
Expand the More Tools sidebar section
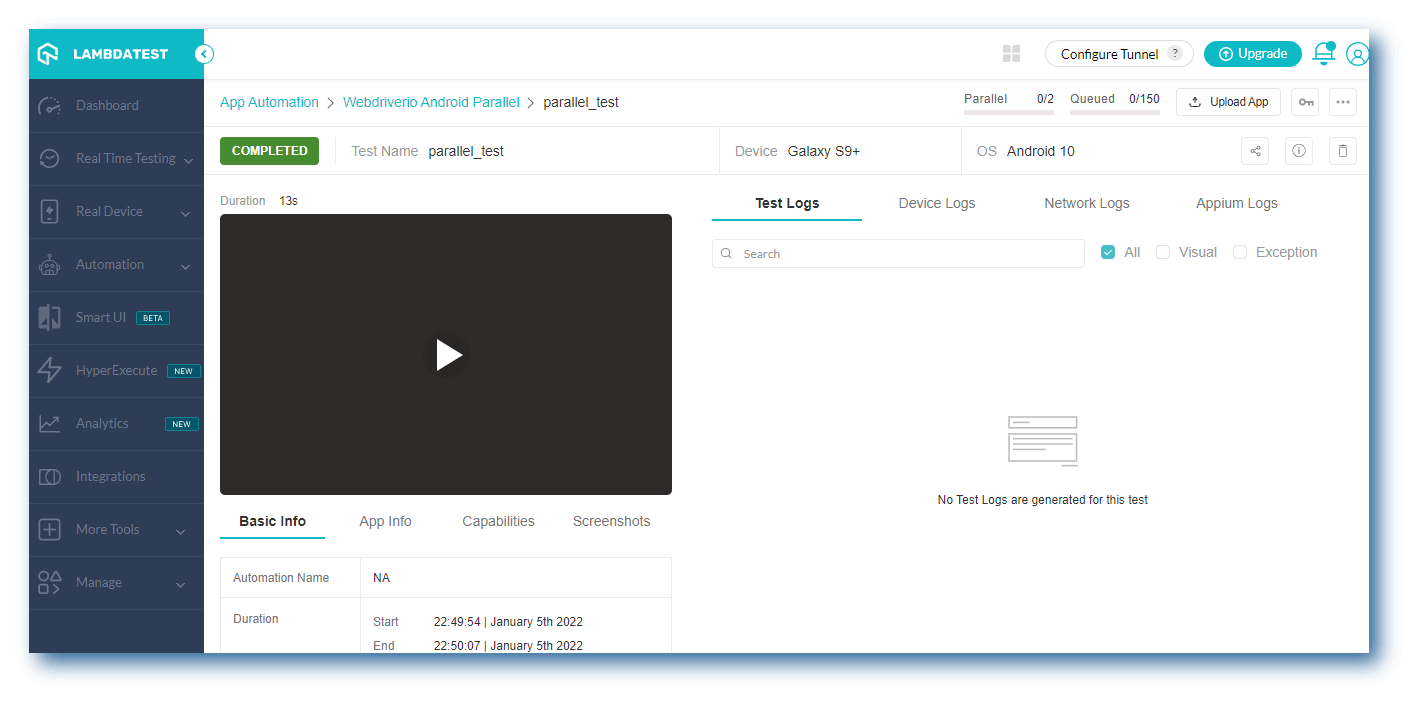pyautogui.click(x=107, y=529)
